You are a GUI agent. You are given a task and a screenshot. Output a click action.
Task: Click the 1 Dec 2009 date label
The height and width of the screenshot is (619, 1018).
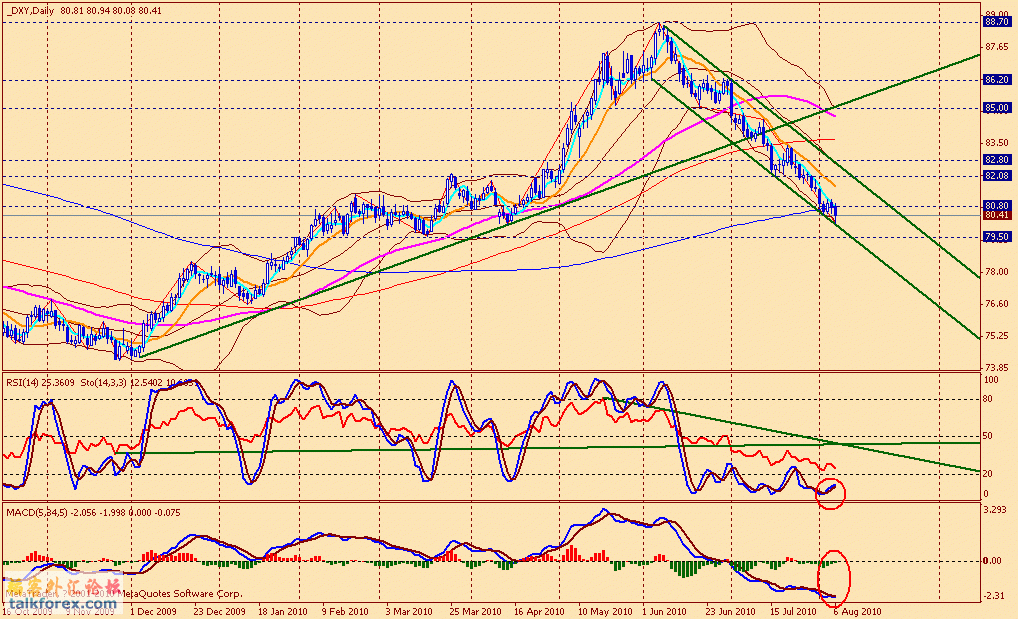coord(153,612)
